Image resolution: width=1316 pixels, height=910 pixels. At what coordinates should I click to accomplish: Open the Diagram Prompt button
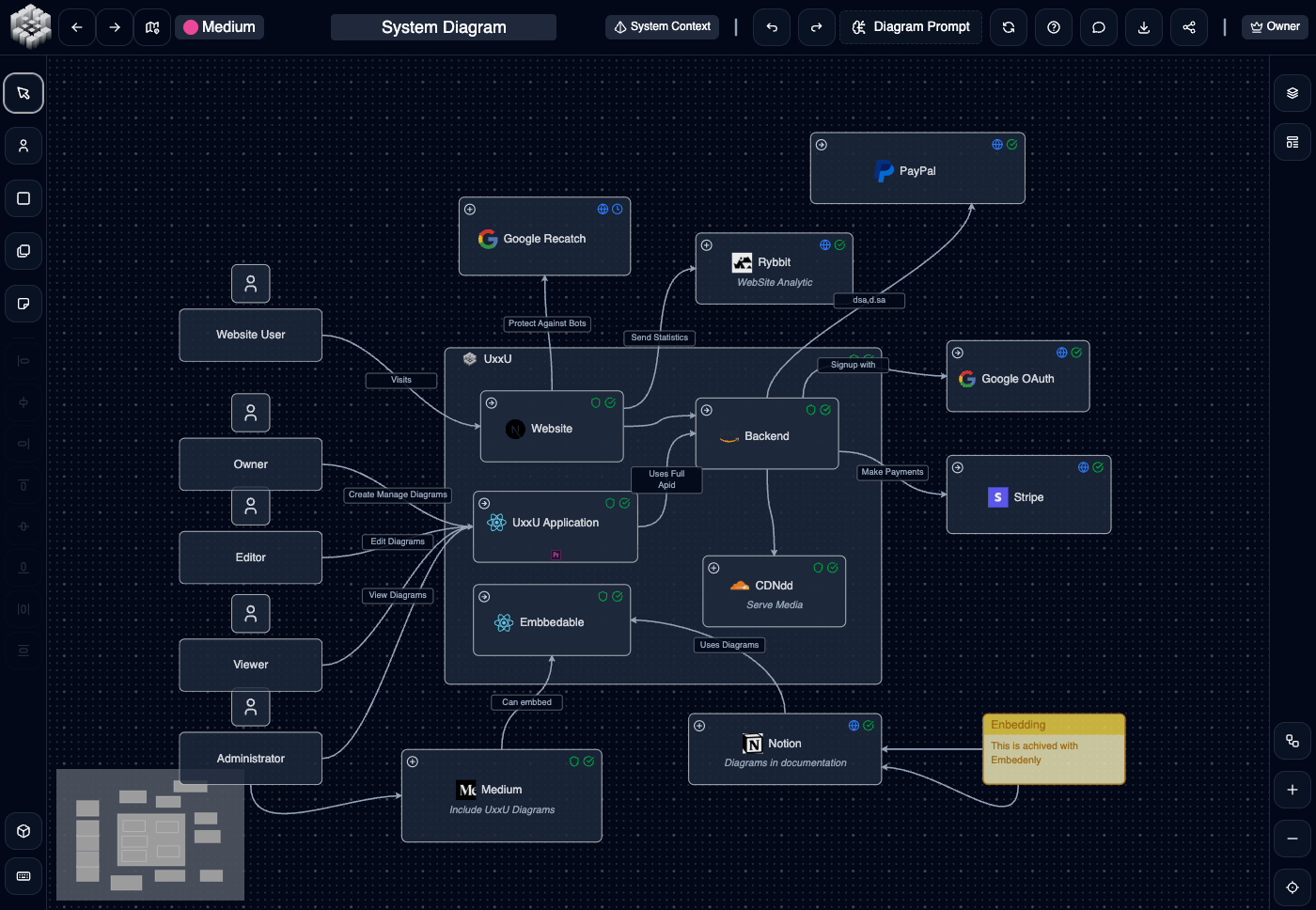tap(911, 27)
